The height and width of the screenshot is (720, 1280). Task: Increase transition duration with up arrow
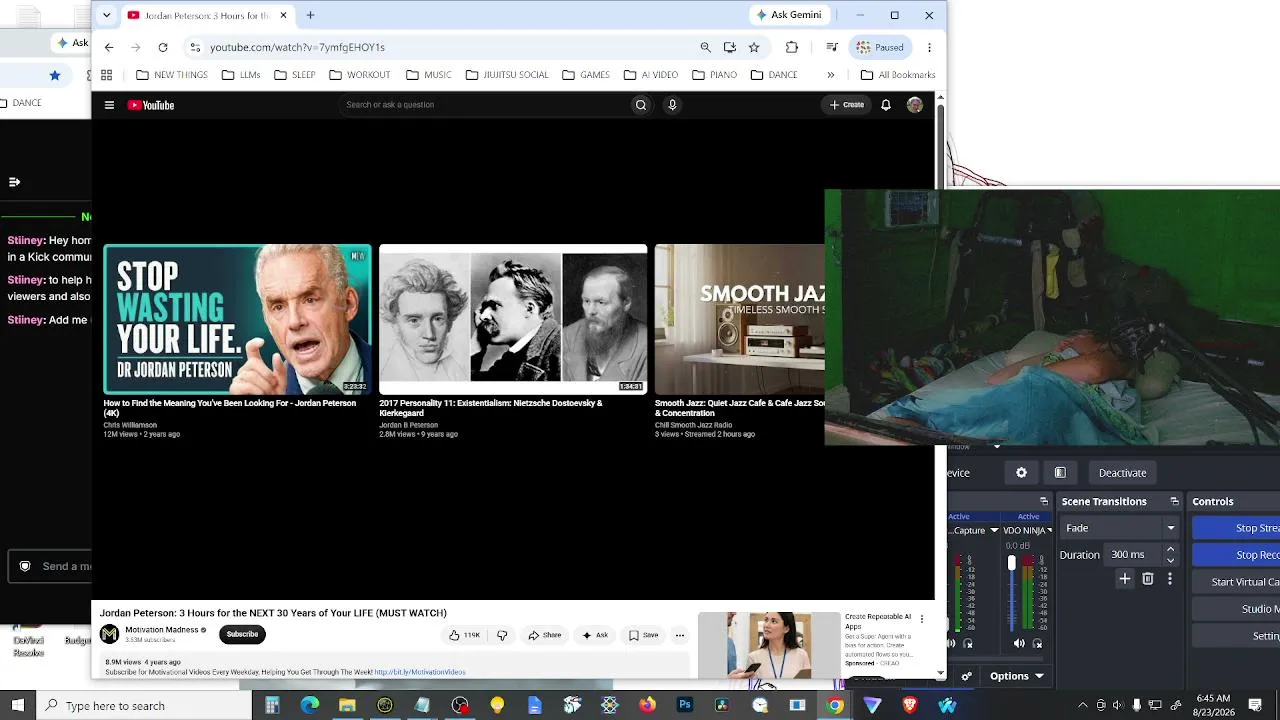[x=1171, y=549]
